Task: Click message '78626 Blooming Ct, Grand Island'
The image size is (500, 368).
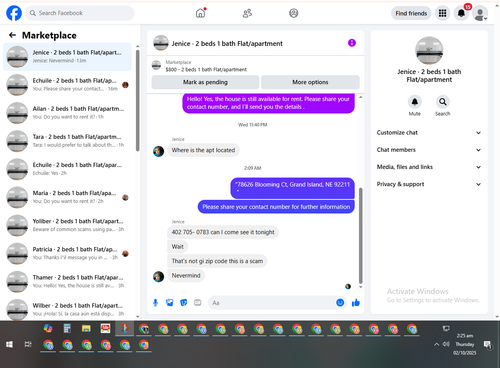Action: pos(292,188)
